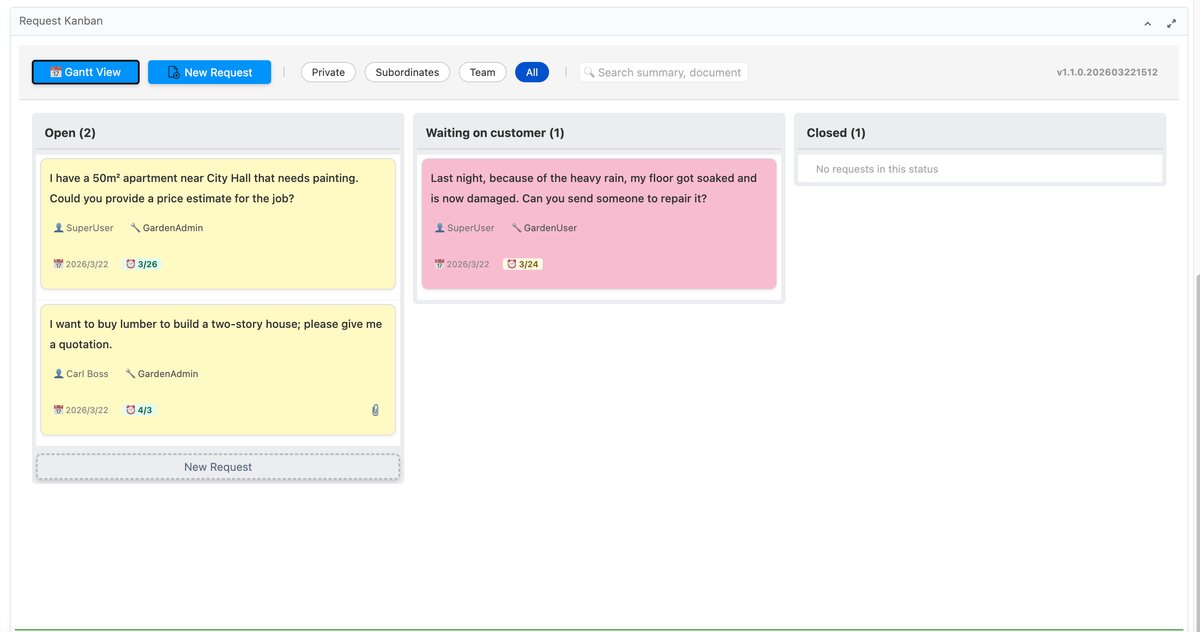
Task: Click the paperclip attachment icon on lumber card
Action: click(x=375, y=410)
